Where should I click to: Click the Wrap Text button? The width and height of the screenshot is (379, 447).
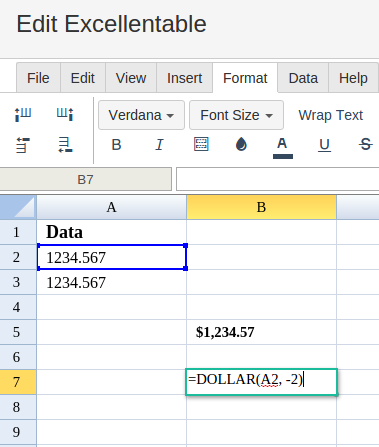(x=330, y=115)
